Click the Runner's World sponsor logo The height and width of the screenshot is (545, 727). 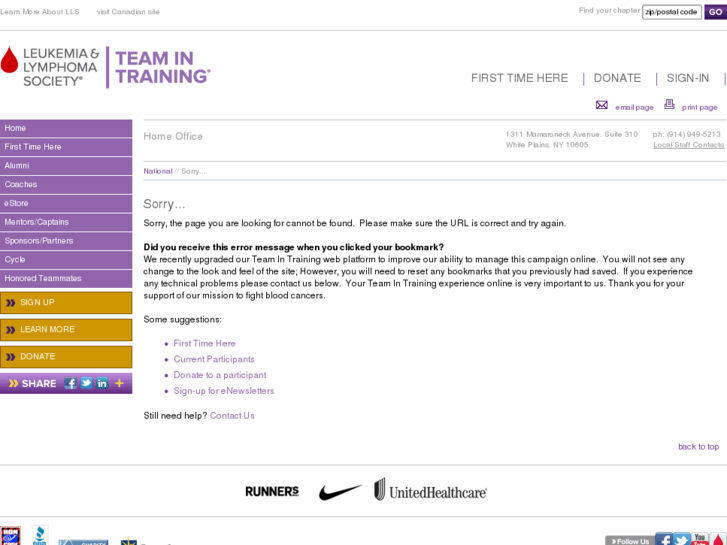coord(272,491)
